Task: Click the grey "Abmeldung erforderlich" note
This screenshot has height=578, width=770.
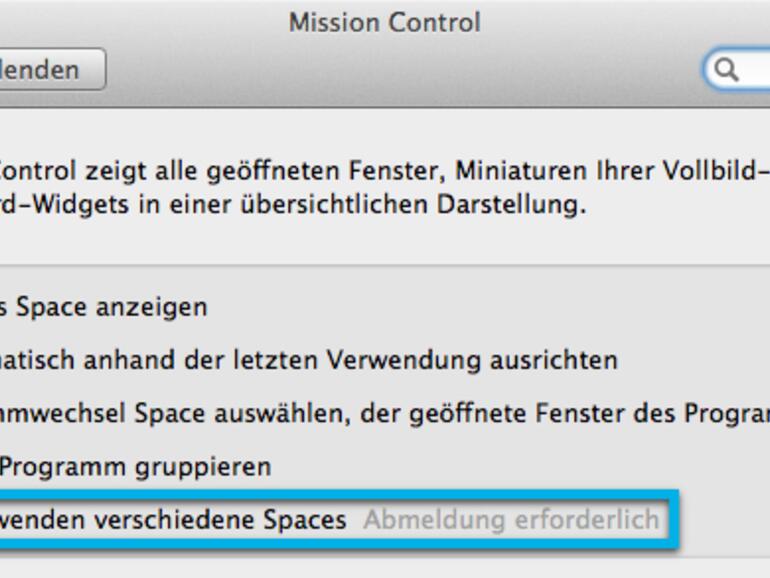Action: tap(511, 520)
